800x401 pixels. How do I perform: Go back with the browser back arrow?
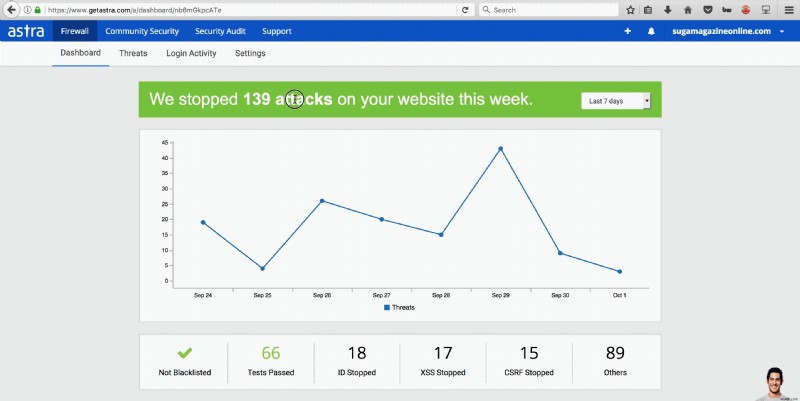pyautogui.click(x=11, y=10)
